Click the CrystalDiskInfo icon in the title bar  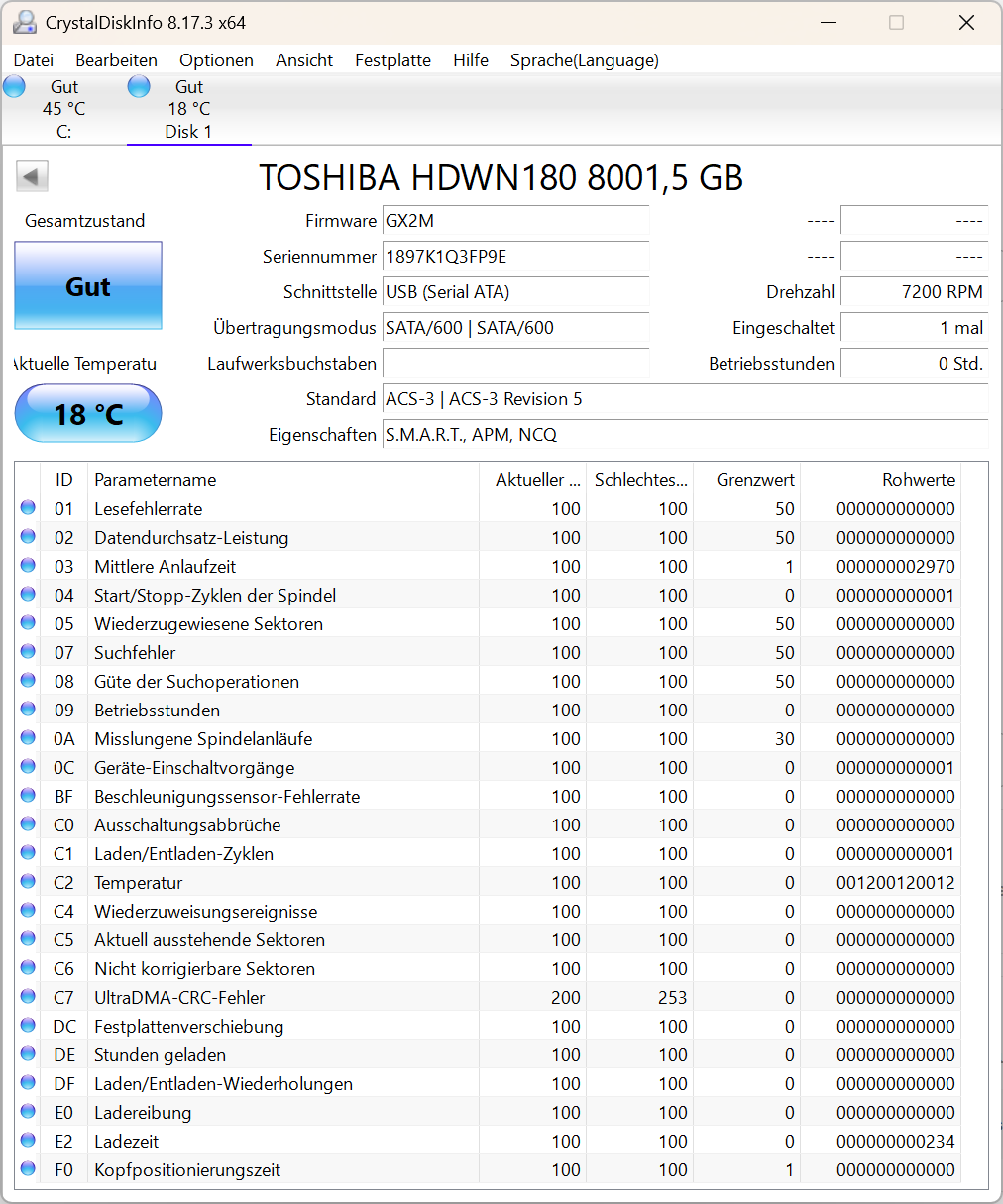click(23, 22)
